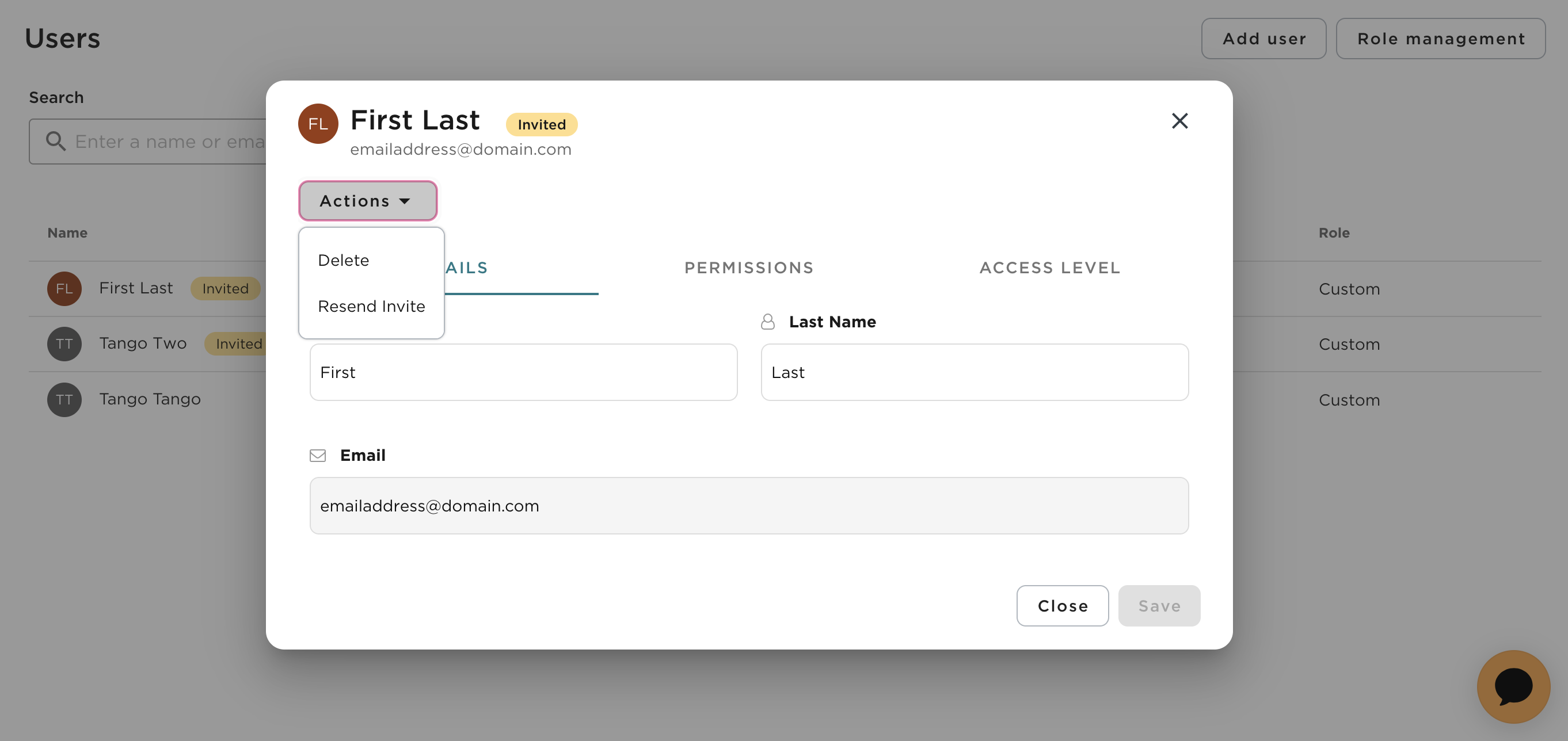Screen dimensions: 1568x741
Task: Select Resend Invite from the Actions menu
Action: pyautogui.click(x=371, y=306)
